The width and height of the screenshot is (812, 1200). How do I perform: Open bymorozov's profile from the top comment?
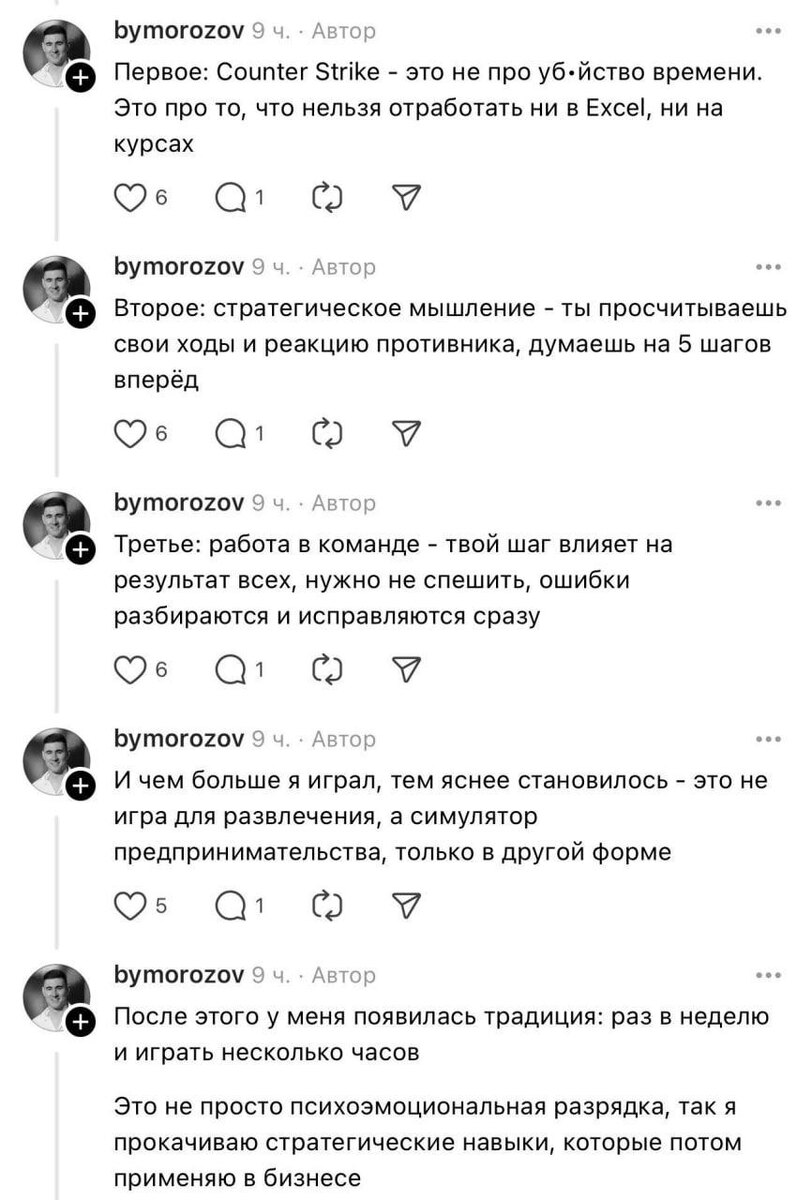point(177,31)
